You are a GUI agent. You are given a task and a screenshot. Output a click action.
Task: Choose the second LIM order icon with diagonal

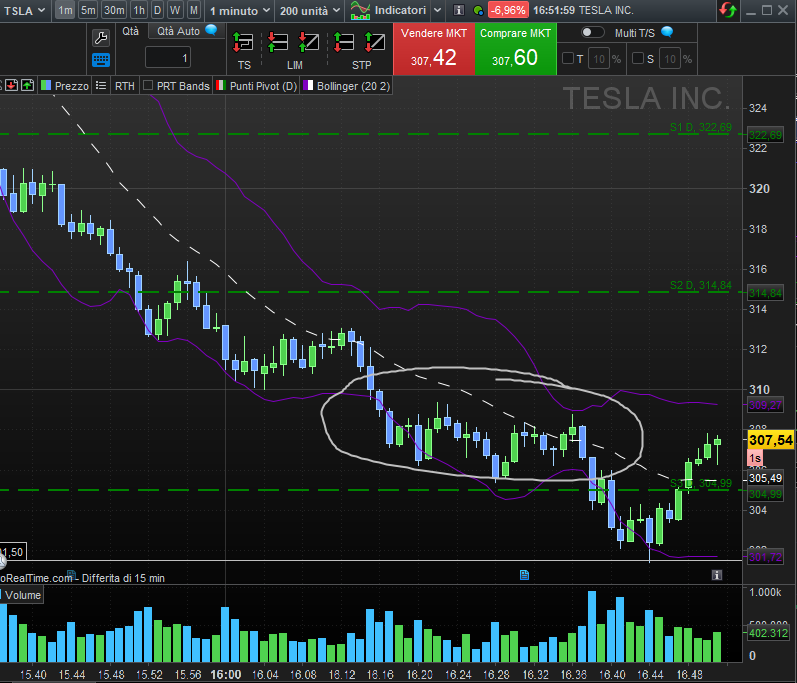pyautogui.click(x=309, y=42)
